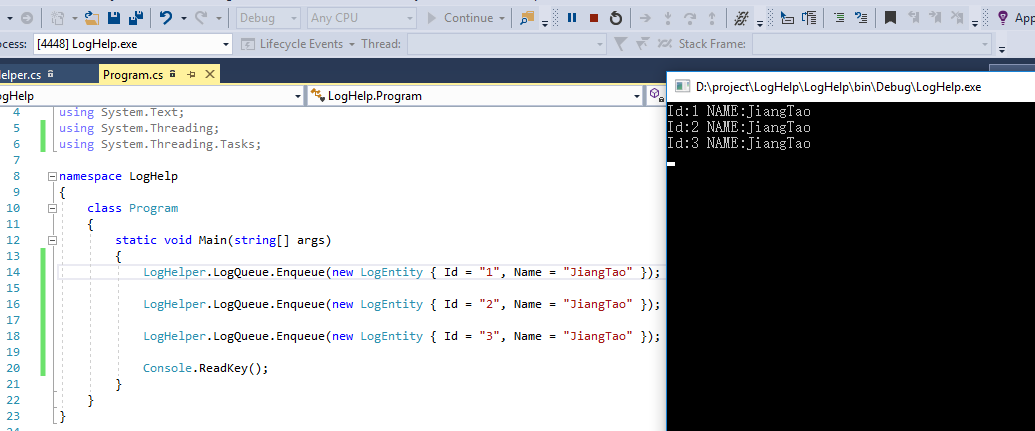Switch to the Helper.cs tab
The height and width of the screenshot is (431, 1035).
(x=26, y=75)
